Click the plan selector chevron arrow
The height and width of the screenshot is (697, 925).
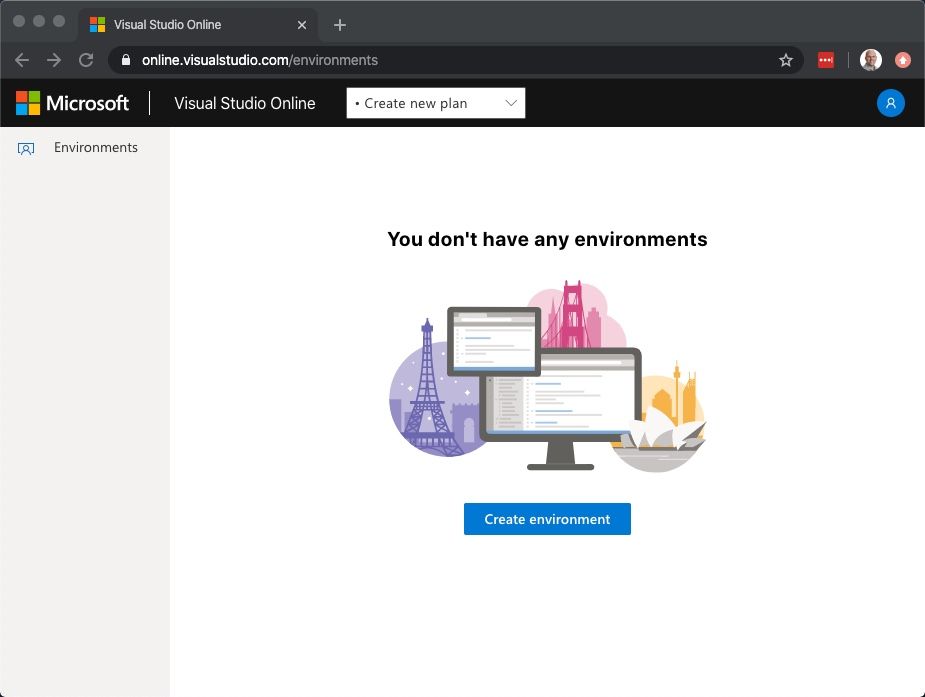tap(511, 103)
